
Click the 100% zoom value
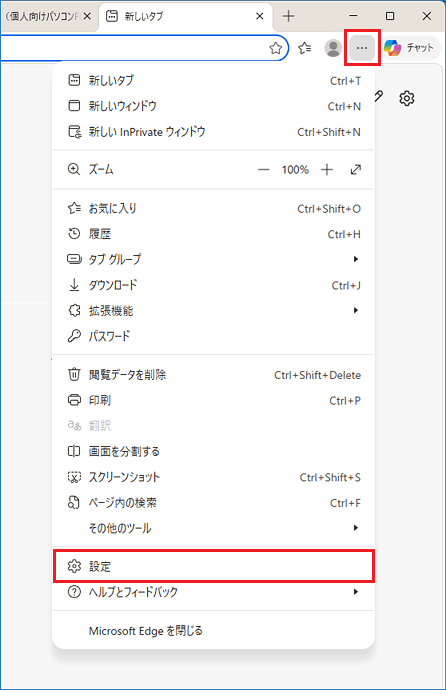[295, 169]
